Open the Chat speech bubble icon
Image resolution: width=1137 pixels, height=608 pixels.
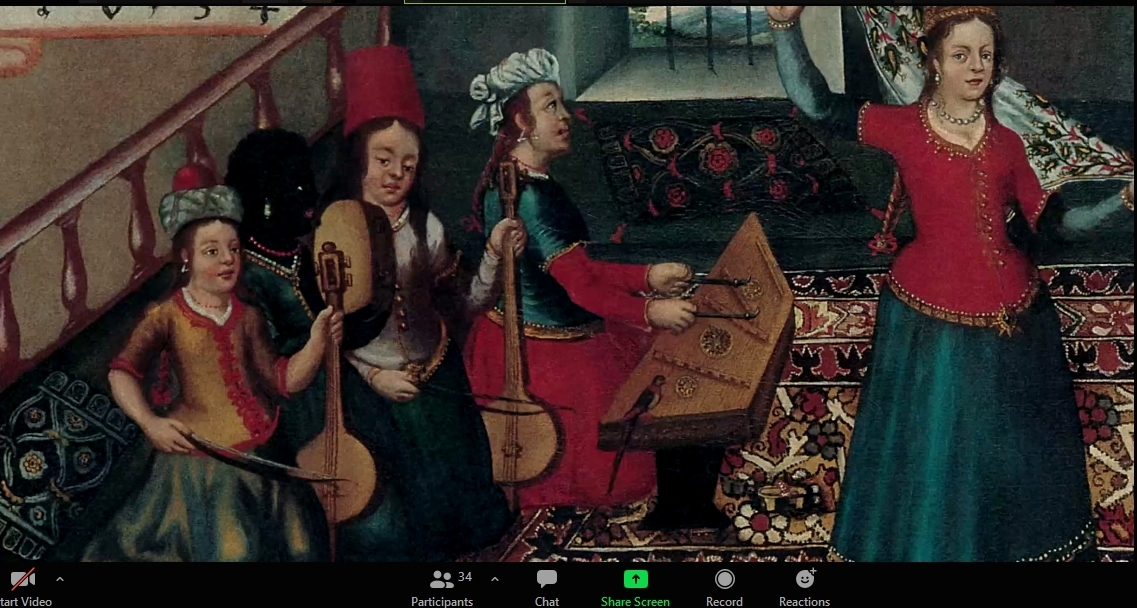(546, 579)
